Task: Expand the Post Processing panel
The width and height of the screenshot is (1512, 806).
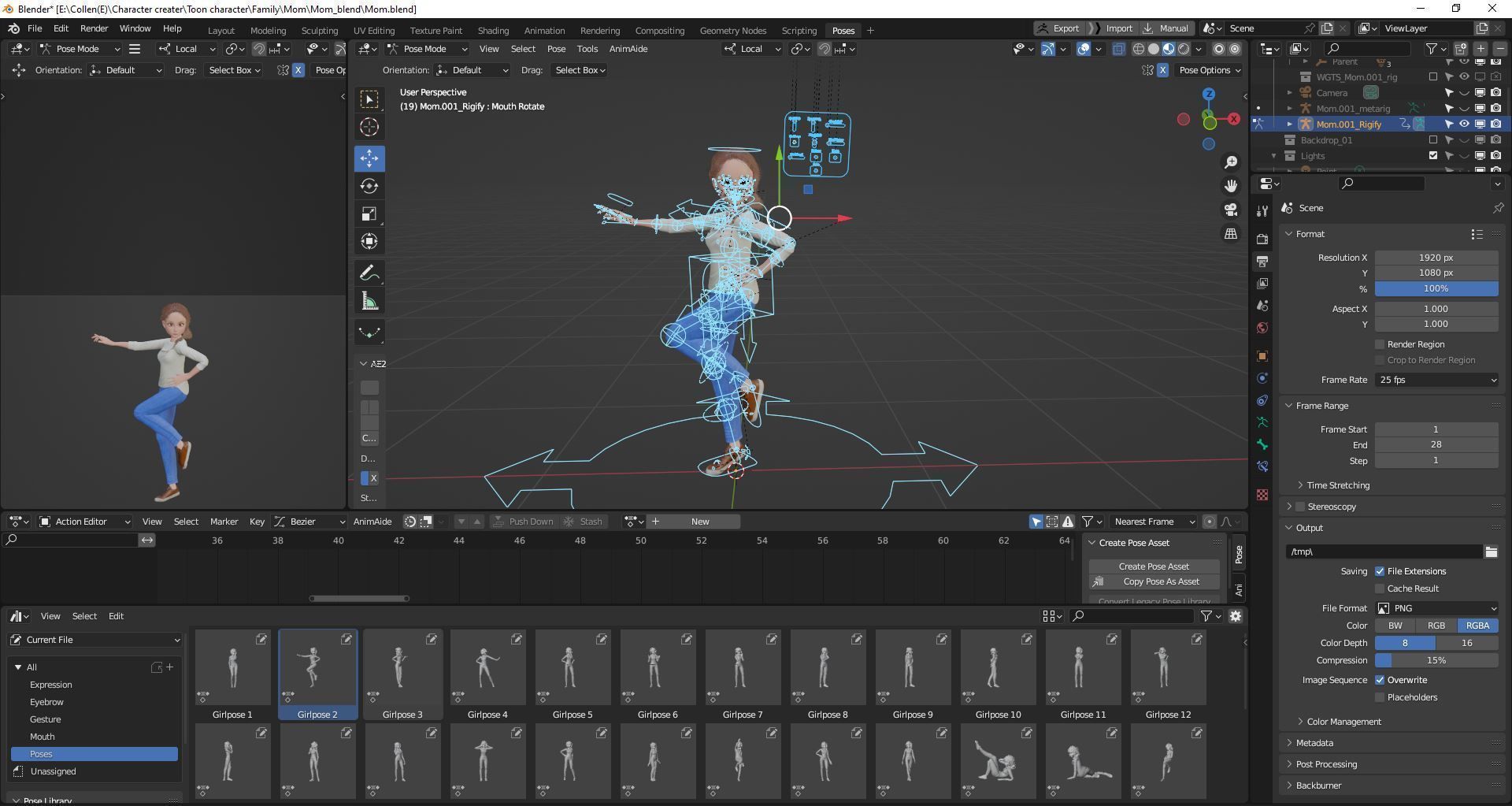Action: coord(1326,764)
